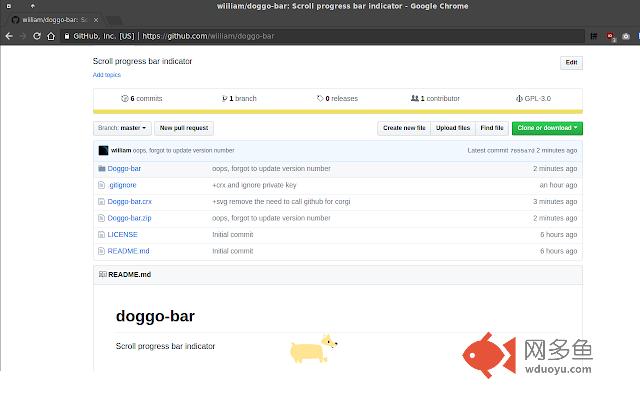
Task: Click the Add topics link
Action: [x=107, y=75]
